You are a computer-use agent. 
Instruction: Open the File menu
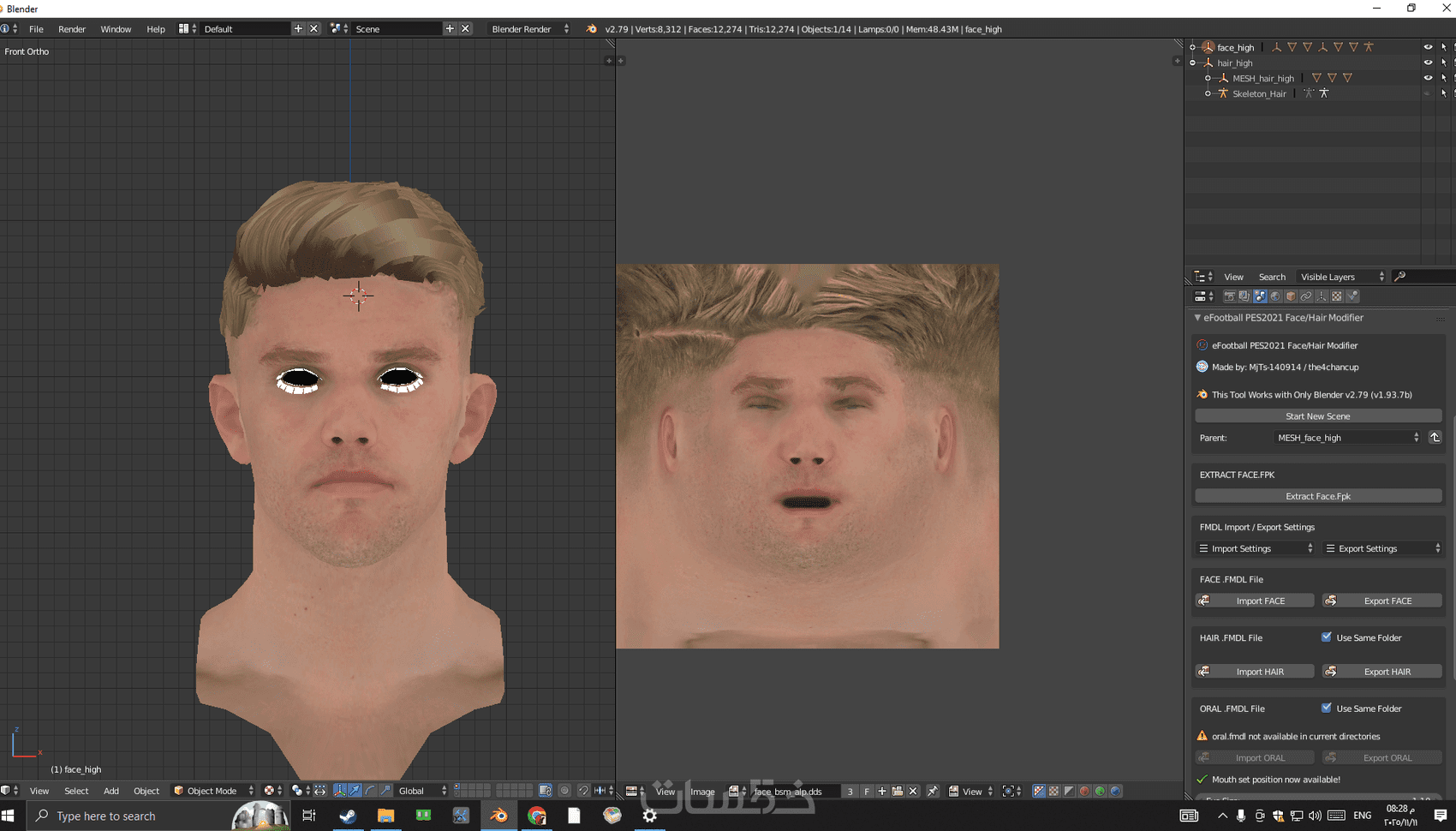[36, 29]
